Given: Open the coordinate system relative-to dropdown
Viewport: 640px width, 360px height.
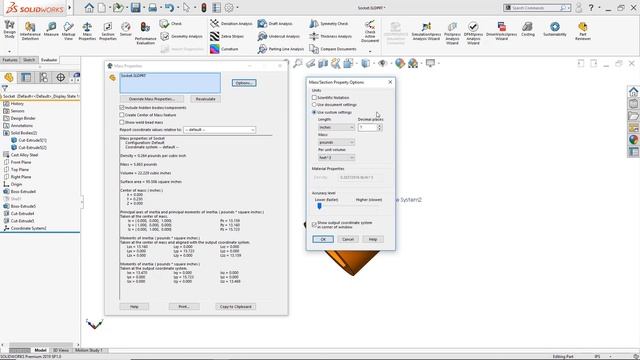Looking at the screenshot, I should click(x=220, y=129).
